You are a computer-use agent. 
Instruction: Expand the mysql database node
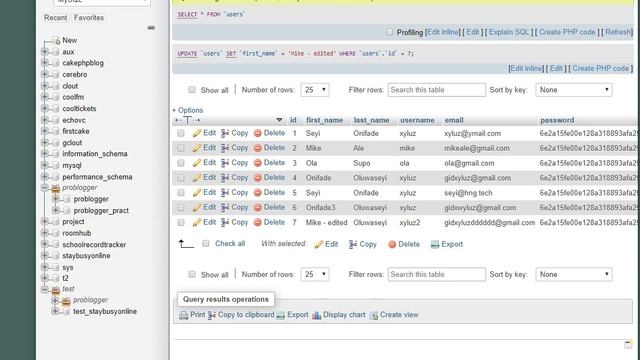(44, 165)
